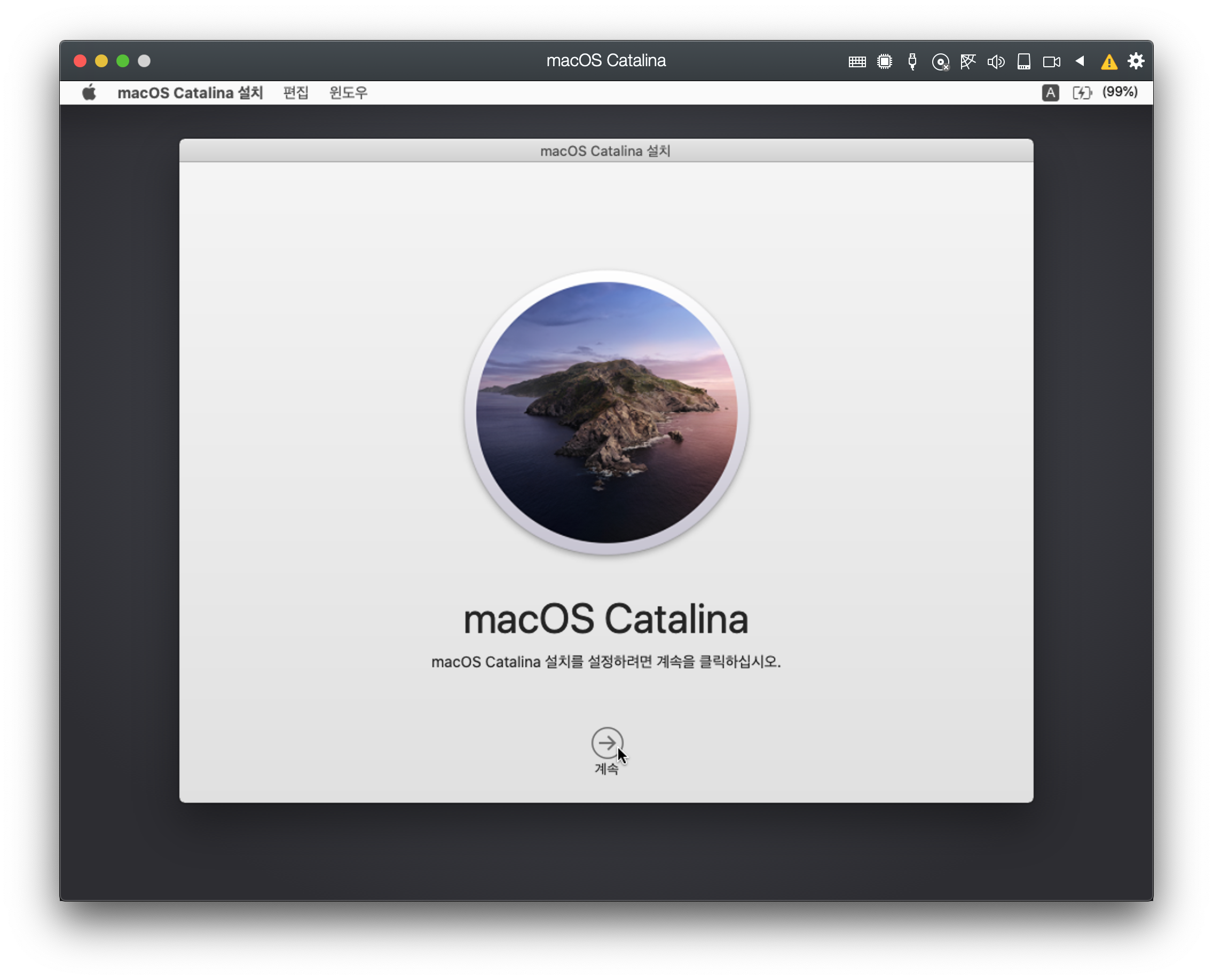Open the Apple menu

tap(89, 92)
